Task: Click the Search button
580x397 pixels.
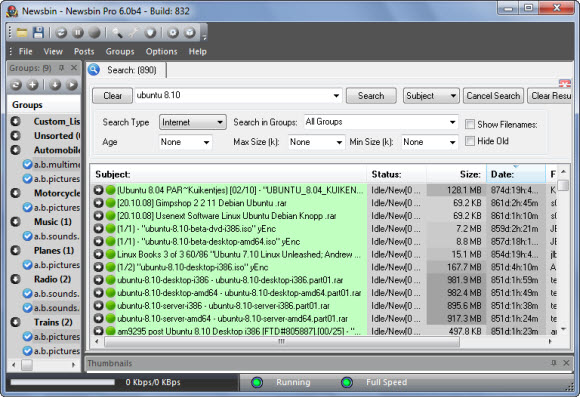Action: coord(371,96)
